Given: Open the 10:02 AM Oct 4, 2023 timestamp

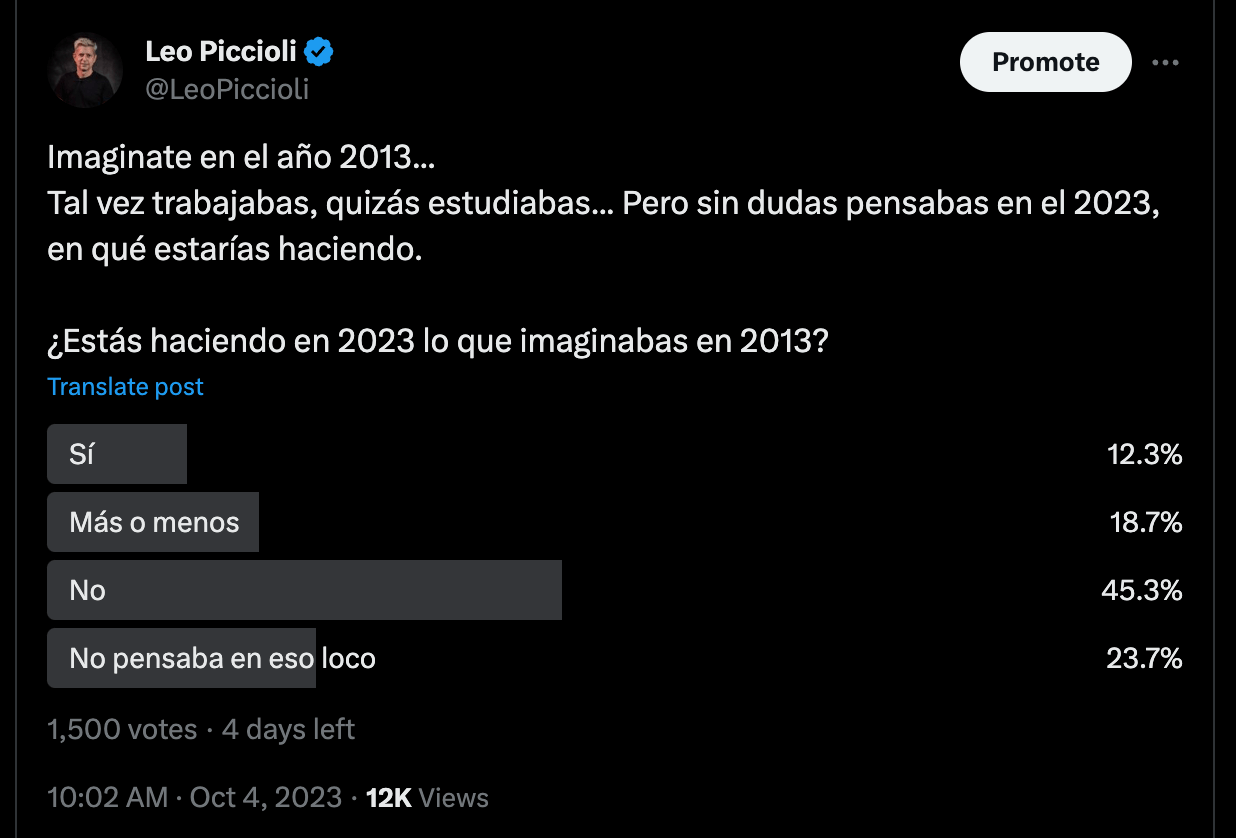Looking at the screenshot, I should (194, 798).
